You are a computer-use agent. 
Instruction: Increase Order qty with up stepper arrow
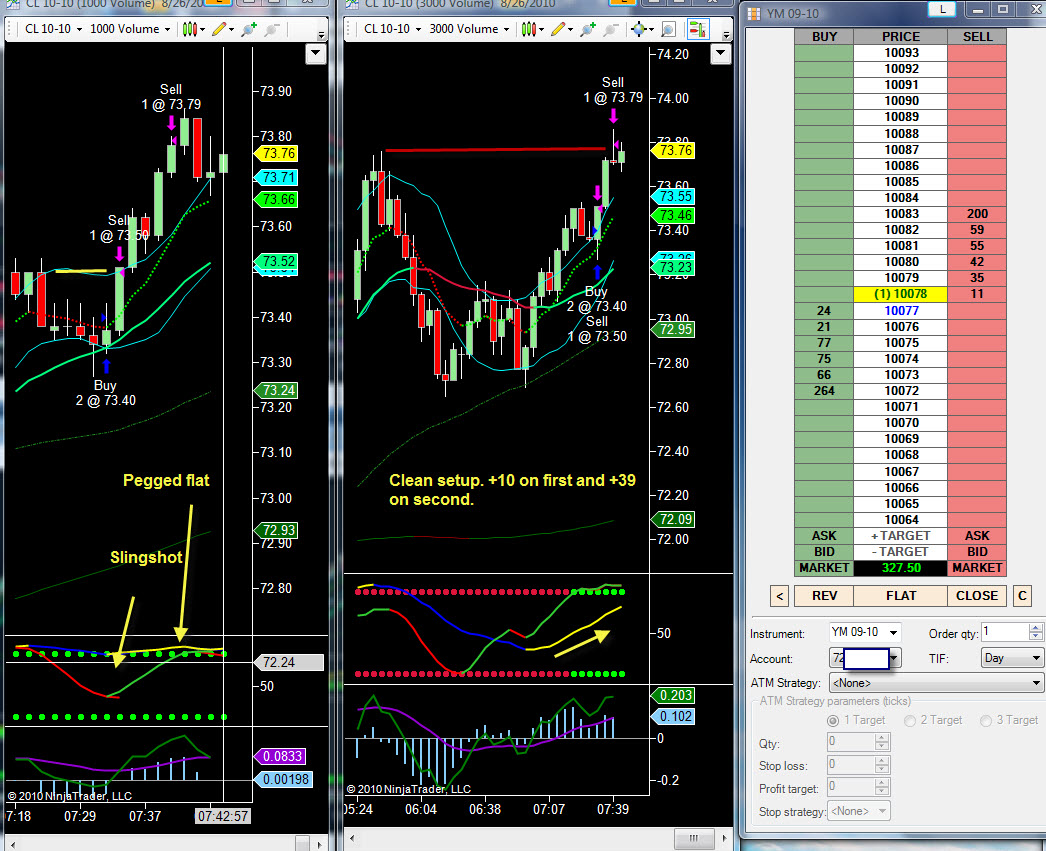tap(1035, 628)
